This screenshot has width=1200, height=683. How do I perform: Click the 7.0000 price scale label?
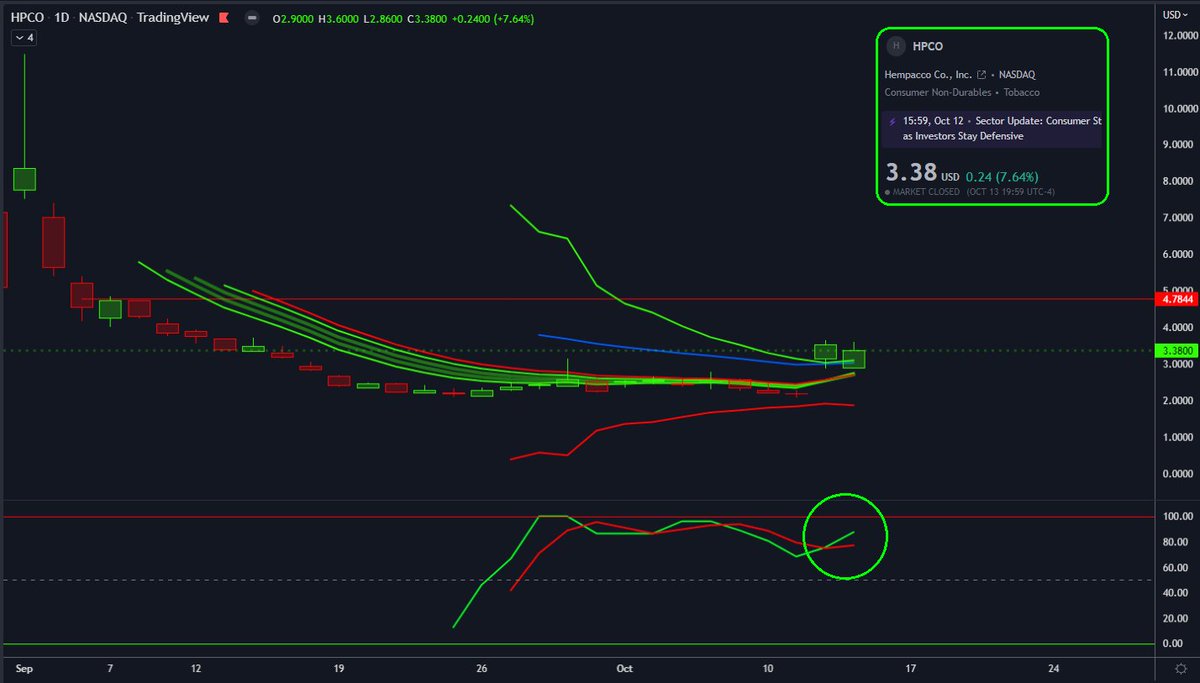coord(1179,218)
